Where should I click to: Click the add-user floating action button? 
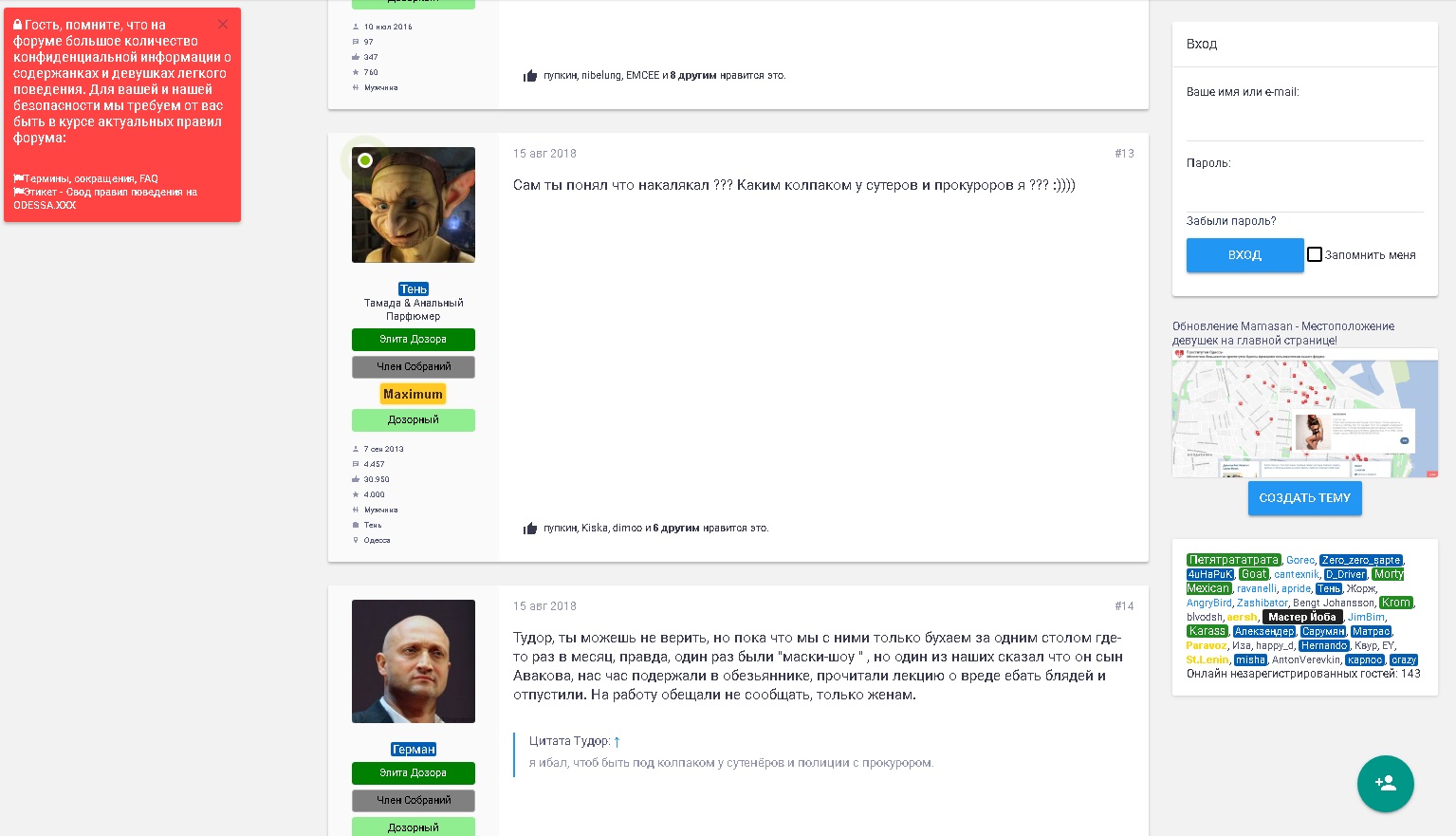point(1385,784)
